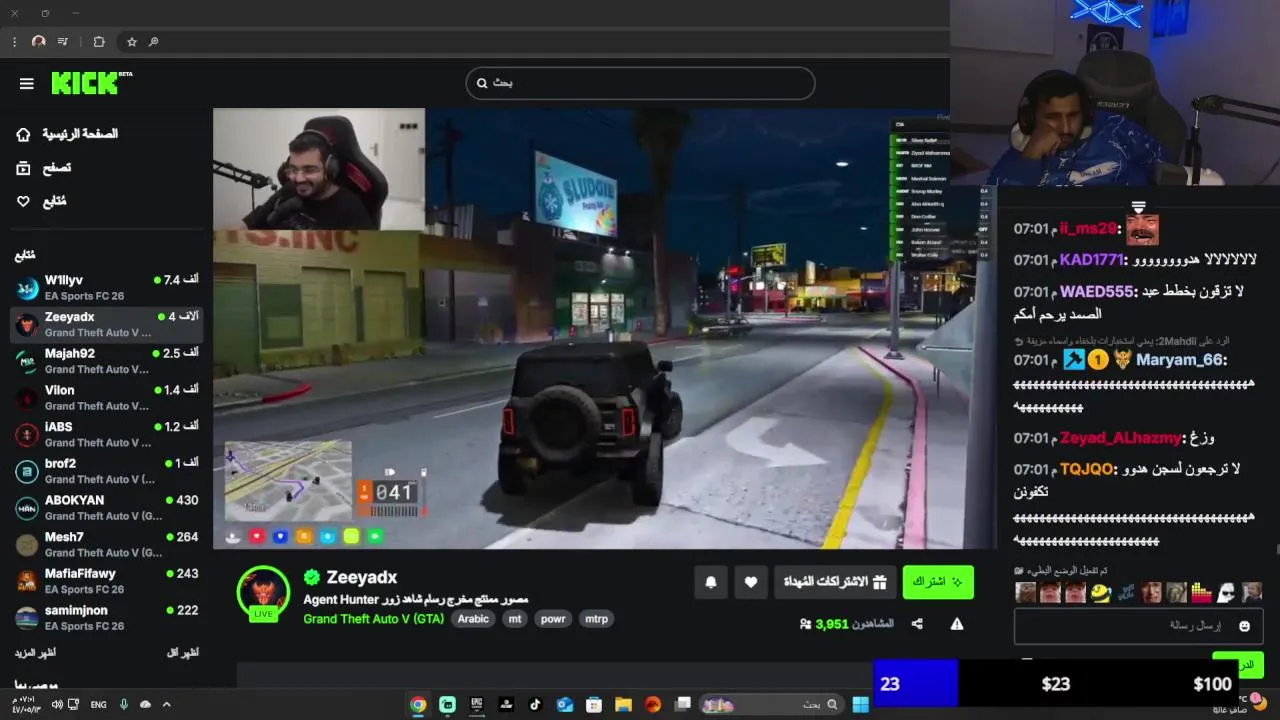This screenshot has height=720, width=1280.
Task: Open iABS channel in sidebar
Action: [106, 434]
